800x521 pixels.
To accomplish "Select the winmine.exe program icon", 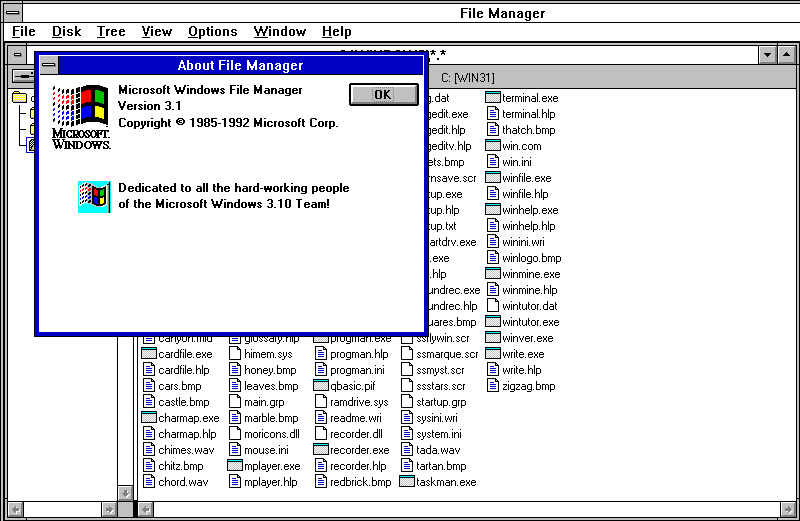I will [x=492, y=274].
